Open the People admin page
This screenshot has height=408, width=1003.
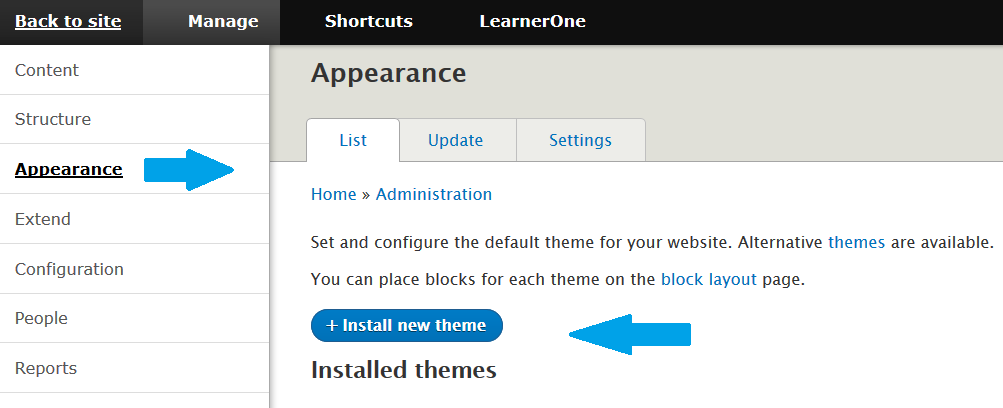click(134, 318)
